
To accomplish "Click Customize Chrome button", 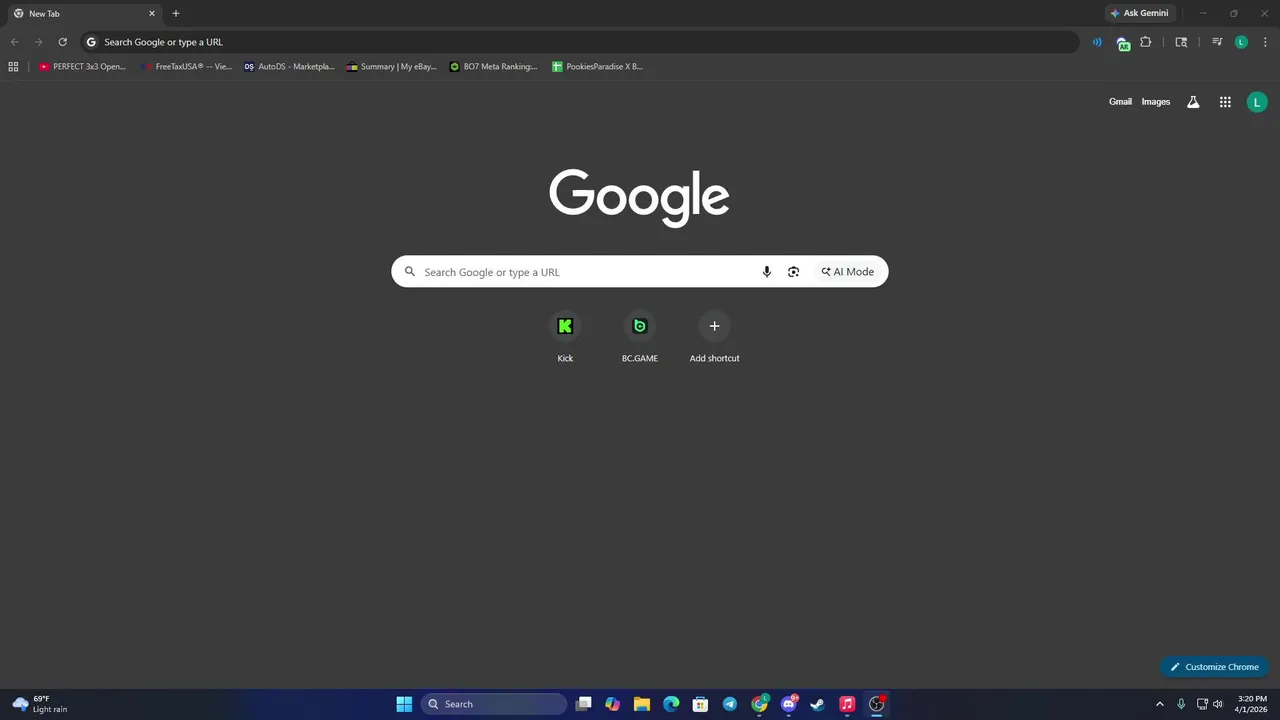I will (1215, 667).
